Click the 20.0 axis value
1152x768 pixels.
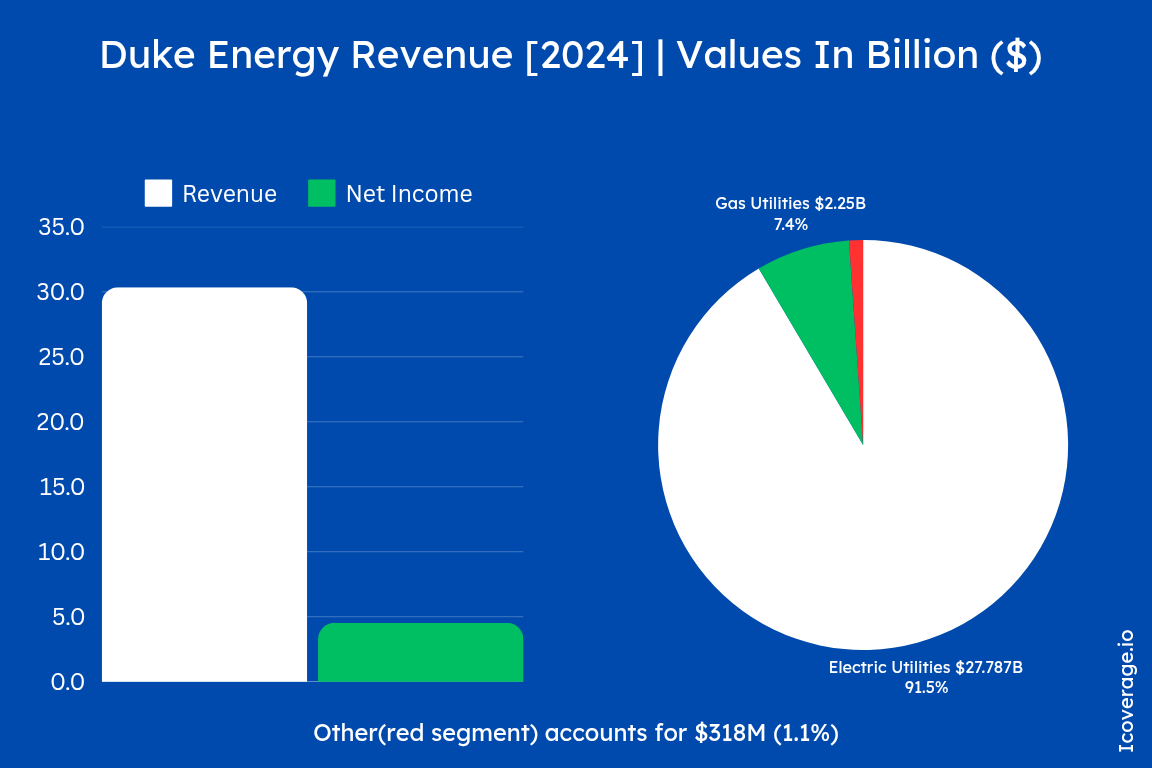point(61,422)
